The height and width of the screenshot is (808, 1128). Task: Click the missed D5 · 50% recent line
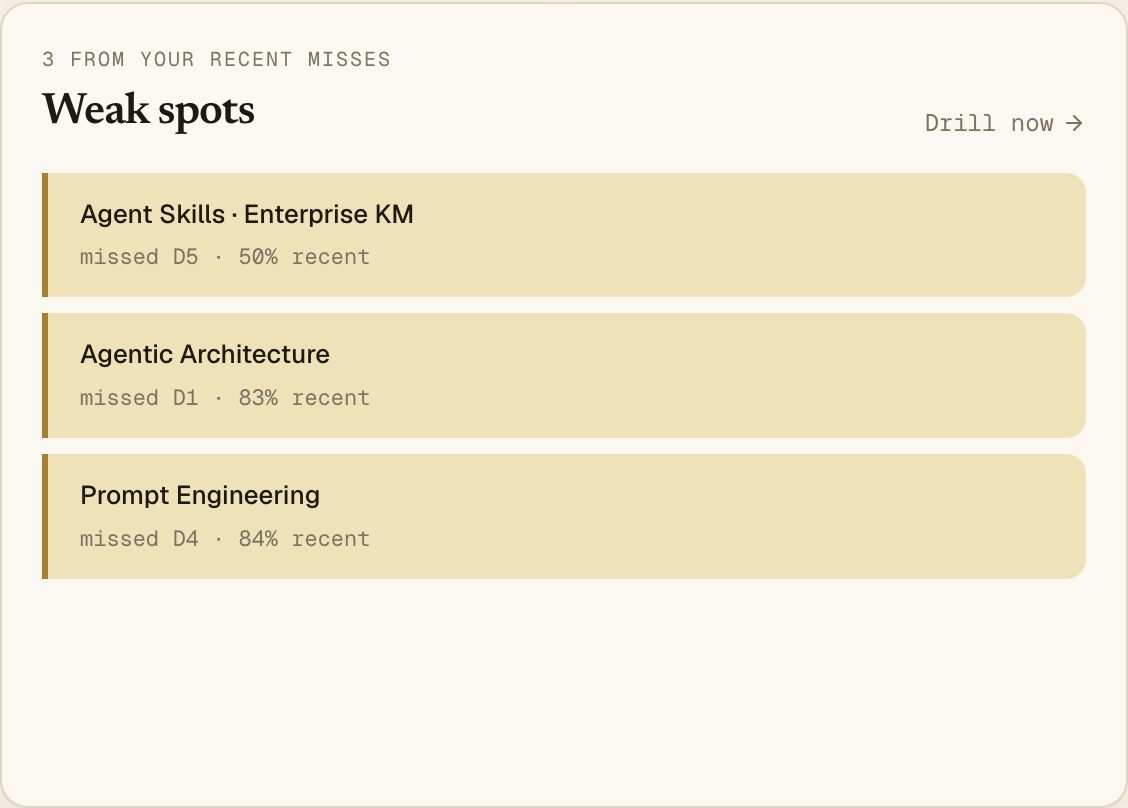coord(225,257)
